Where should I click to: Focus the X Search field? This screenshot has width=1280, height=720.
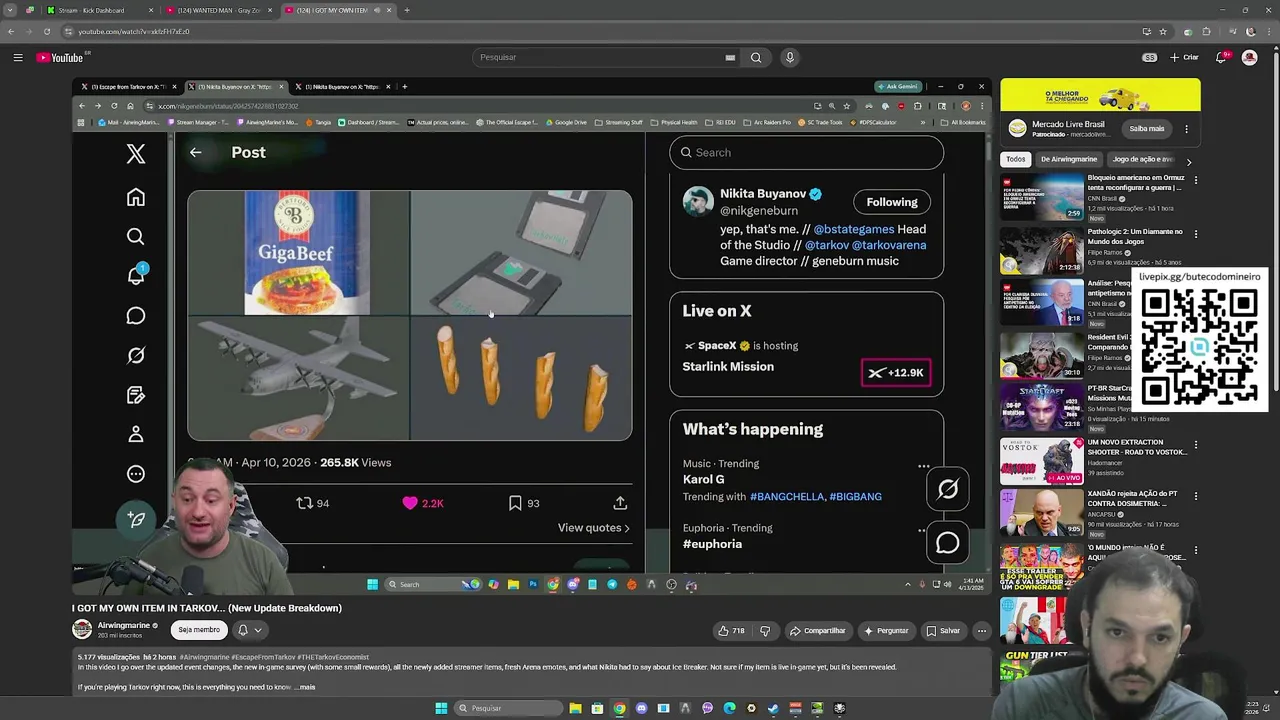(x=806, y=153)
